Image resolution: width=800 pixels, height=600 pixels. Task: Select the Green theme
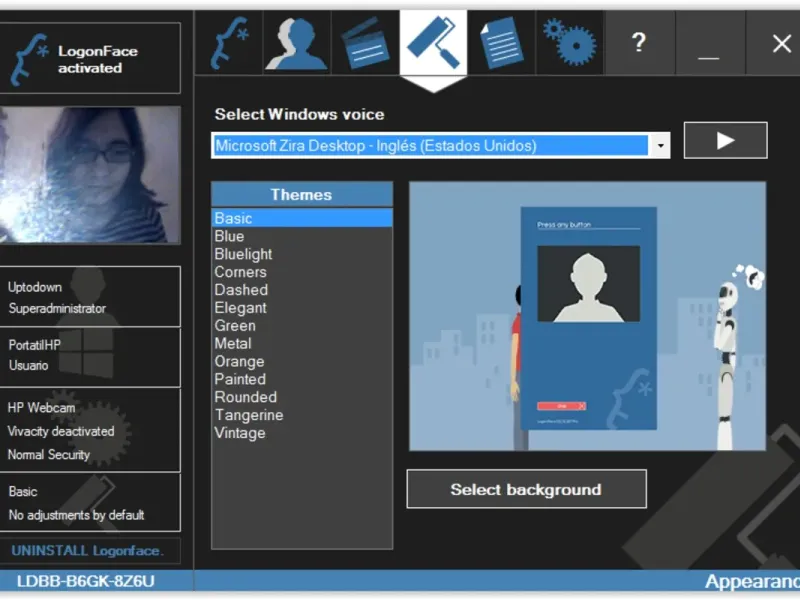302,326
